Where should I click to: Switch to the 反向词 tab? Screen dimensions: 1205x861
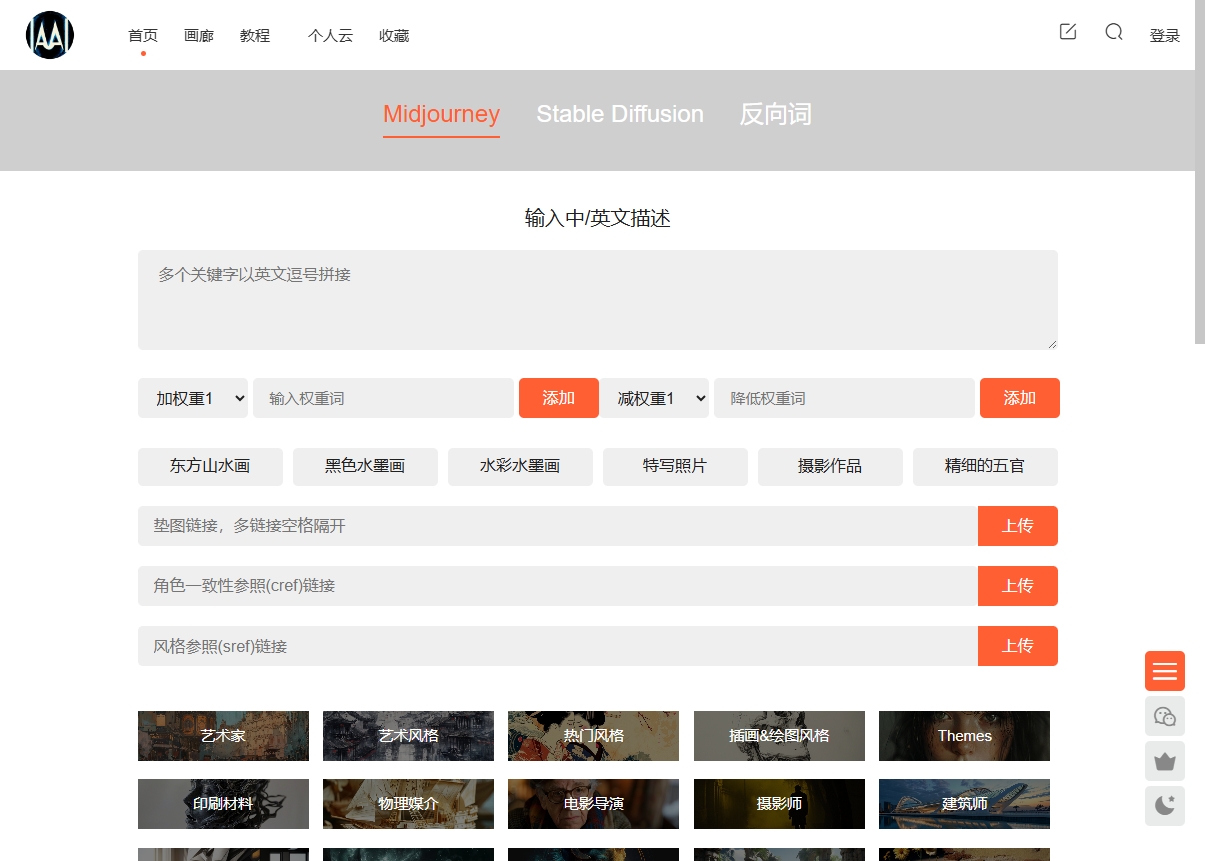[775, 114]
